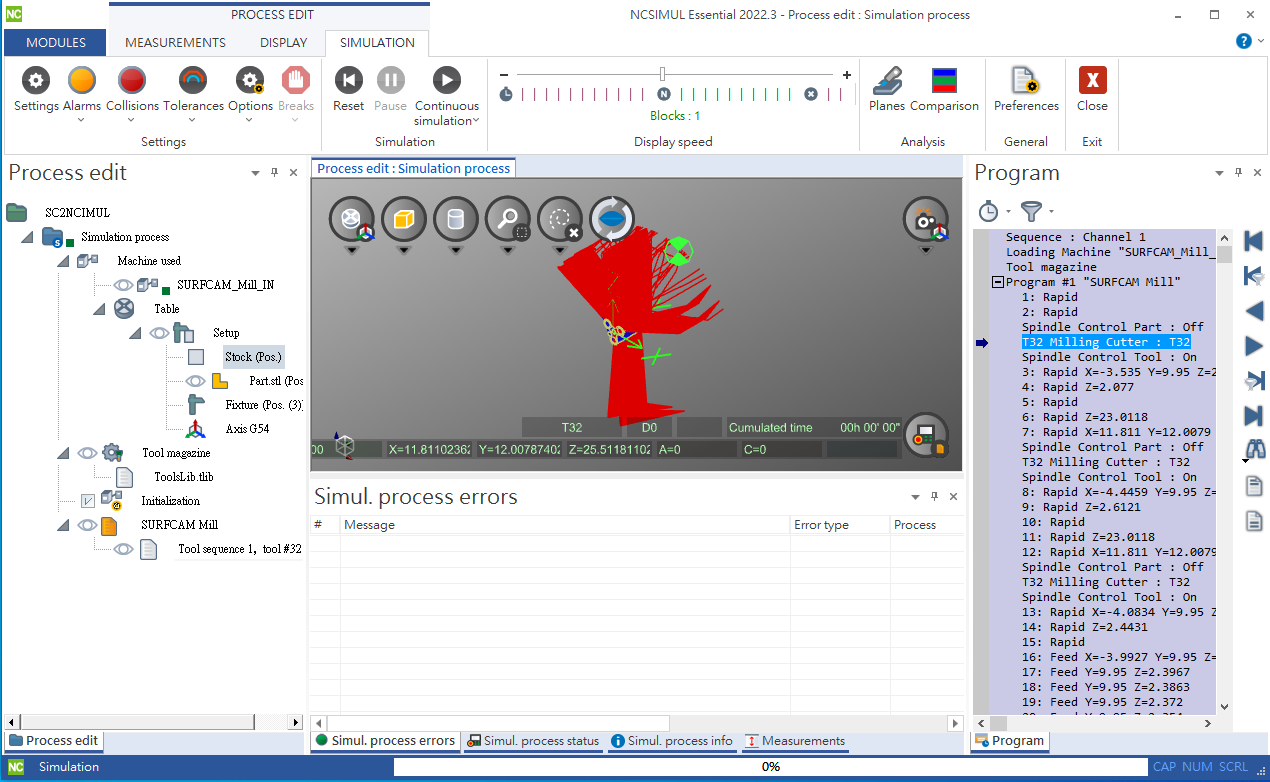
Task: Open the Simul. process status tab
Action: tap(533, 741)
